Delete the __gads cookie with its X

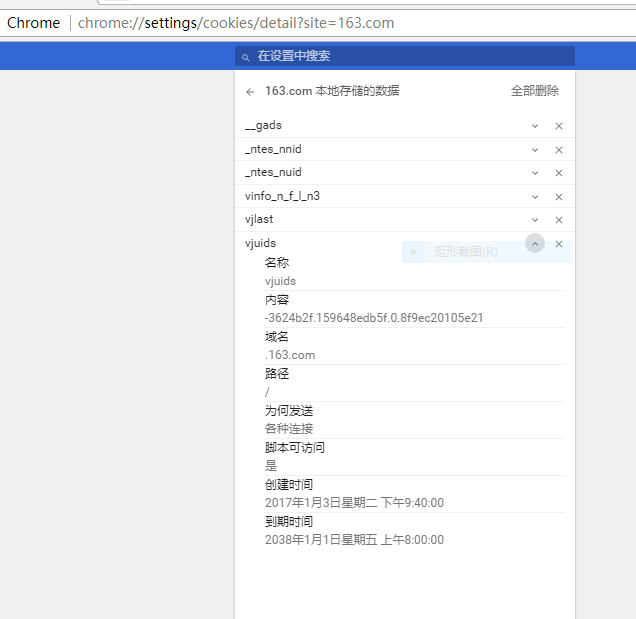click(559, 126)
